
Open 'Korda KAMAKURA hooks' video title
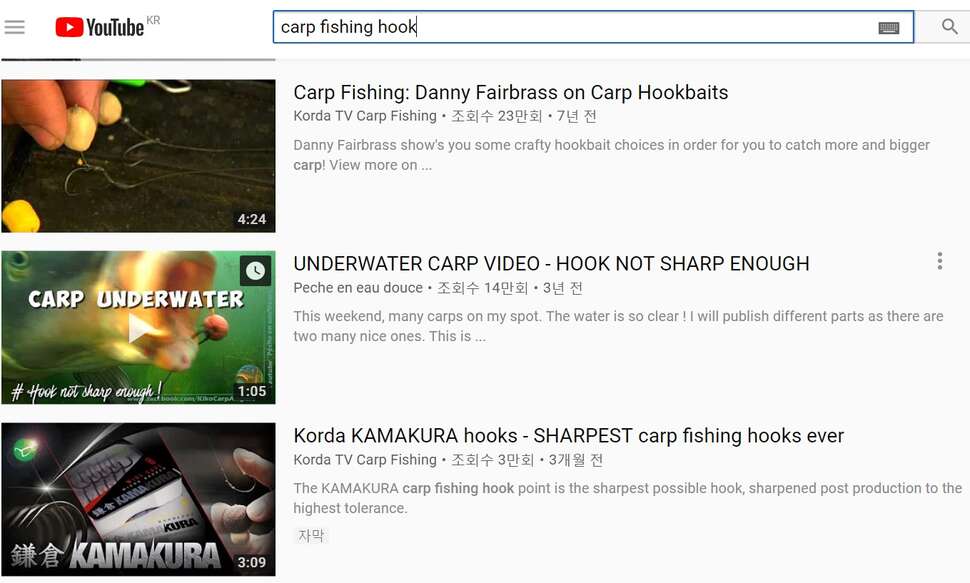click(x=569, y=436)
